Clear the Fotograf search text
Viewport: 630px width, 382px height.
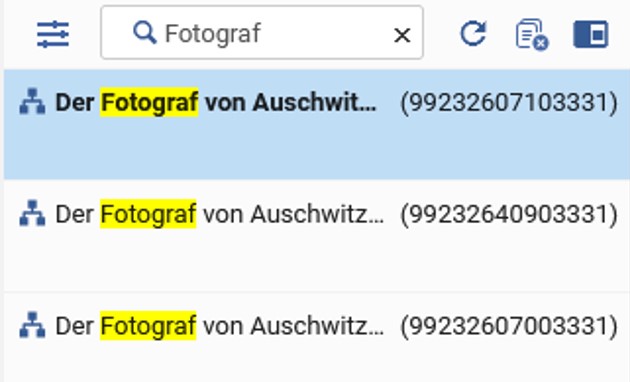(402, 35)
